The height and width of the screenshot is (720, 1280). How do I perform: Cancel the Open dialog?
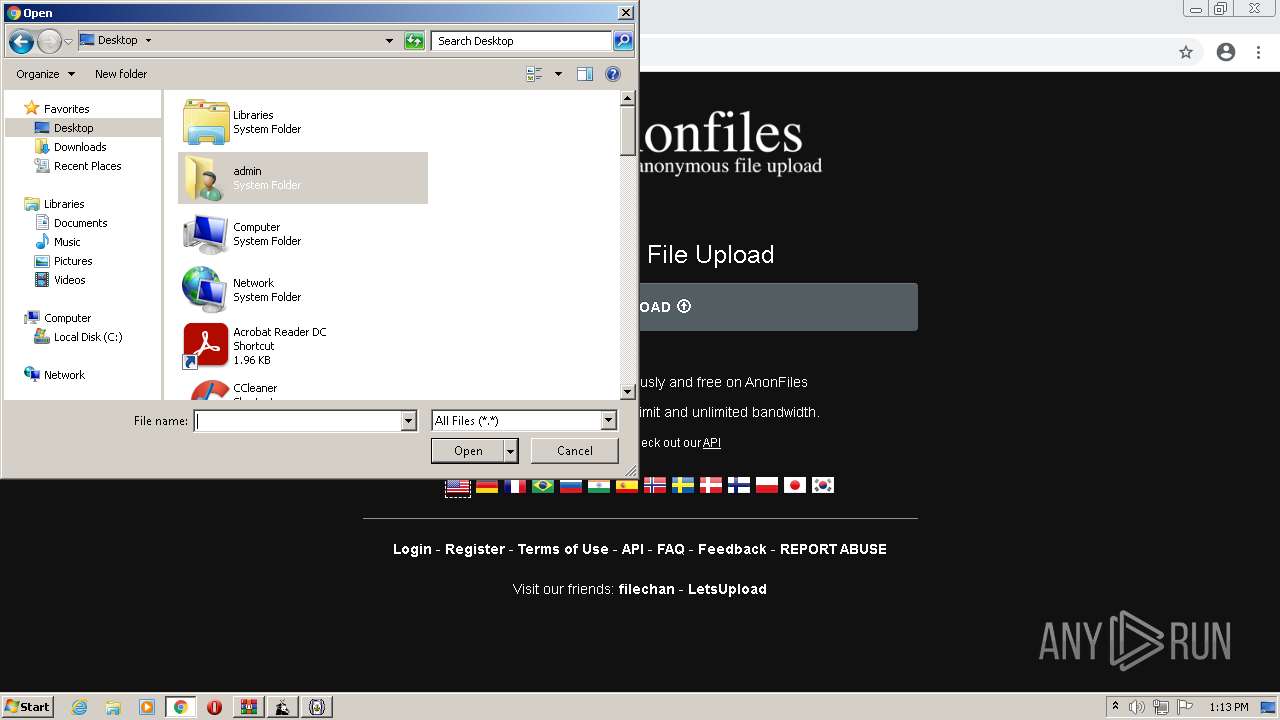pyautogui.click(x=575, y=451)
